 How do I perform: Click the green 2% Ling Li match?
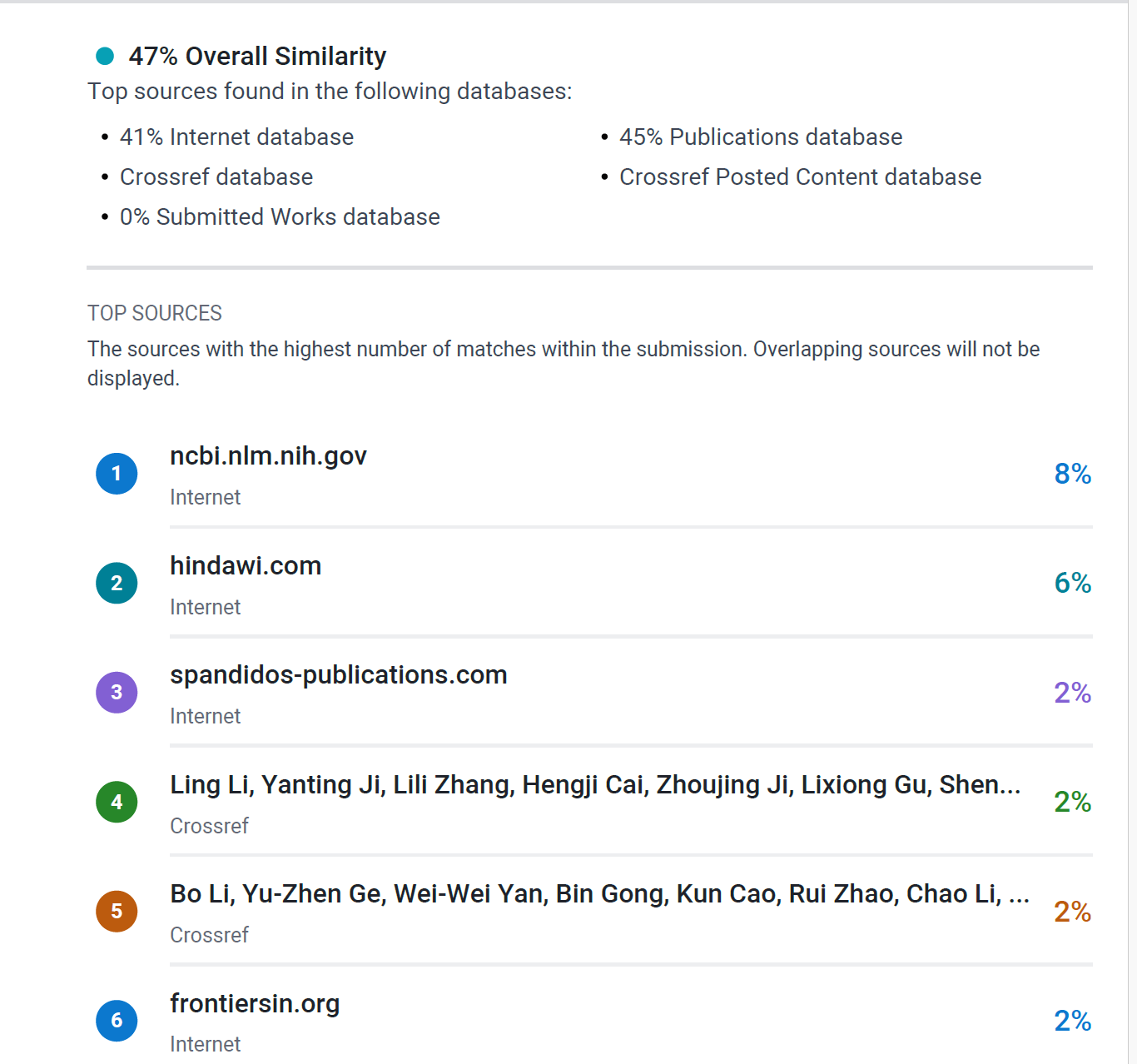[x=1073, y=802]
